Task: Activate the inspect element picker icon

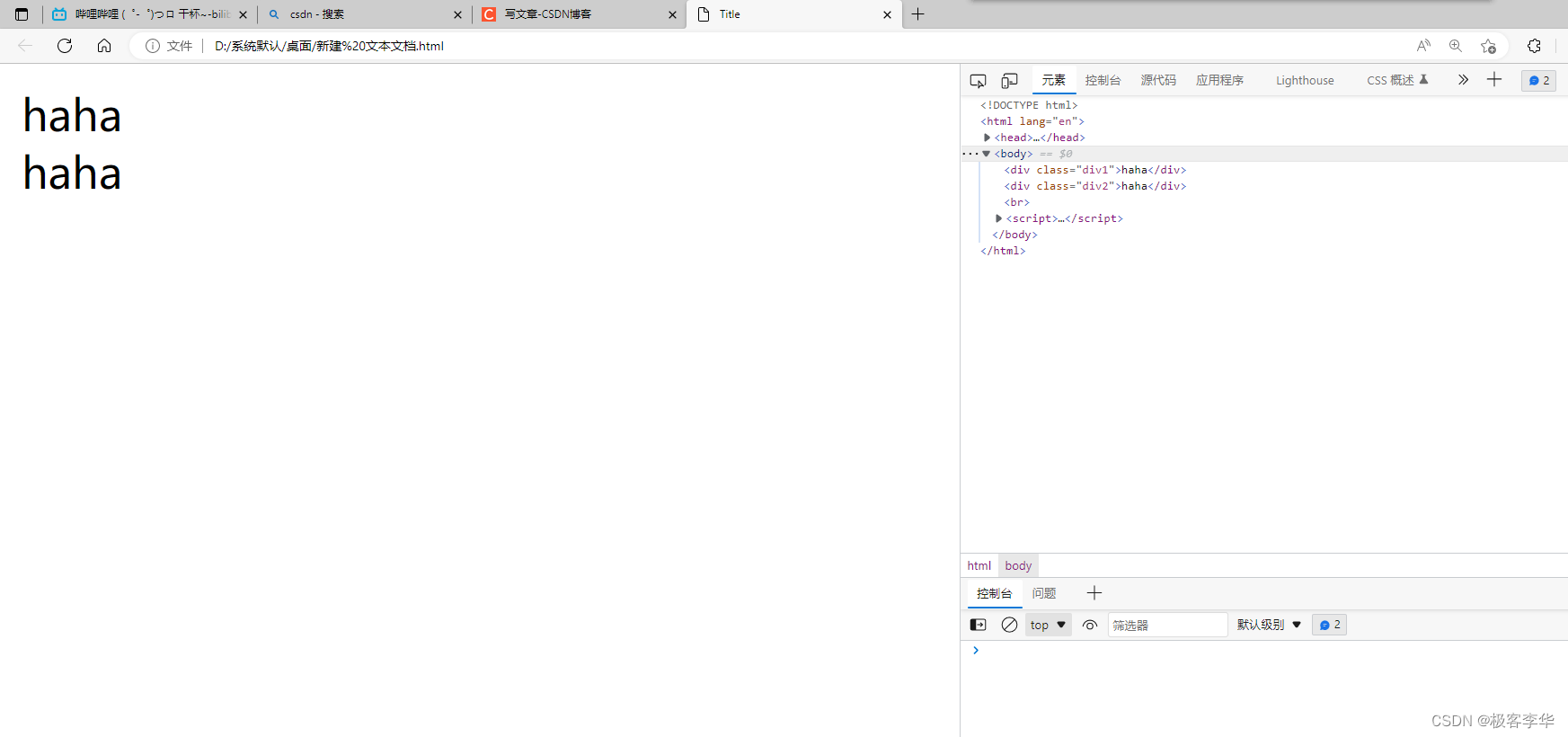Action: pyautogui.click(x=978, y=81)
